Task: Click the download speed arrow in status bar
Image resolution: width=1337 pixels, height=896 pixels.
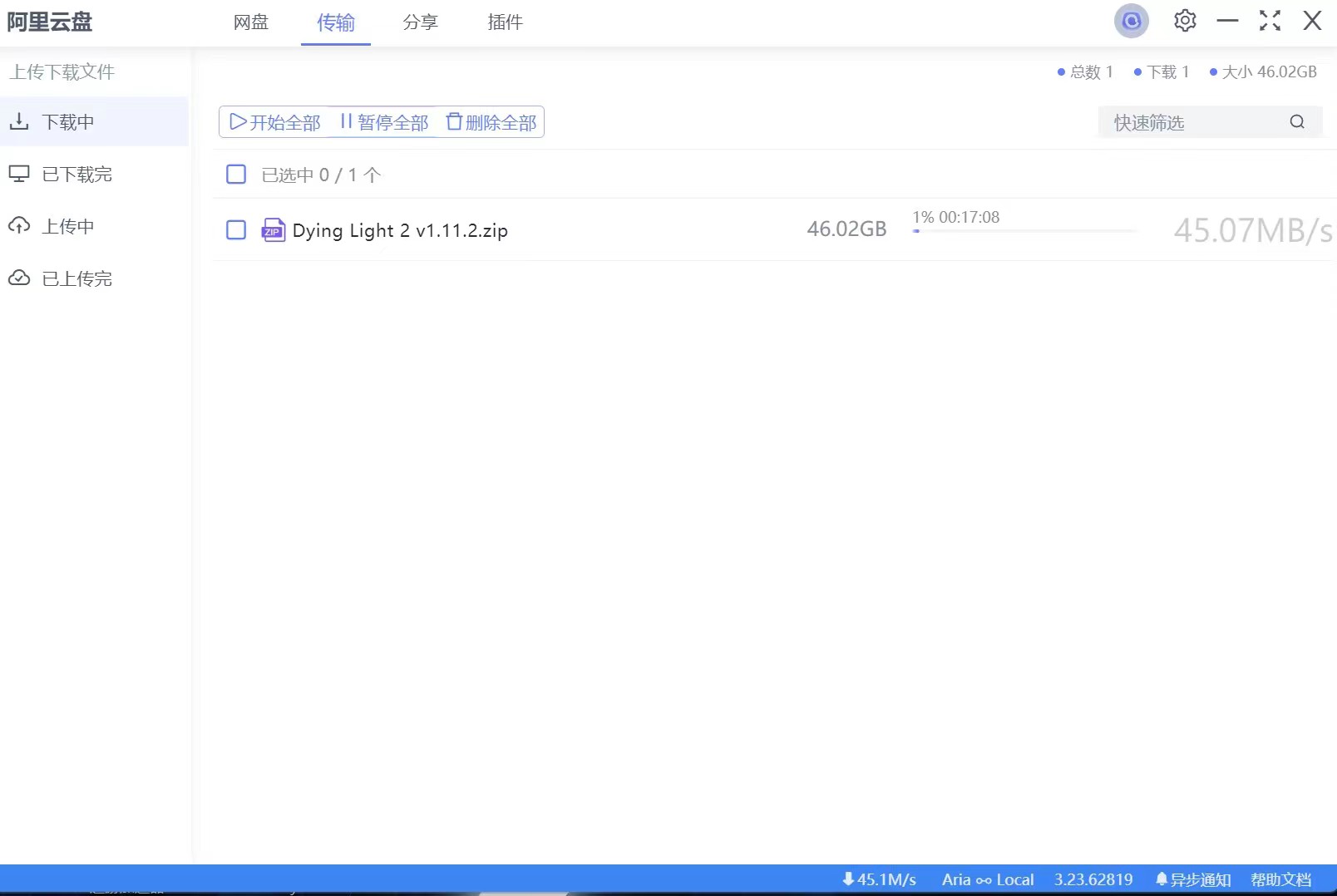Action: pos(847,879)
